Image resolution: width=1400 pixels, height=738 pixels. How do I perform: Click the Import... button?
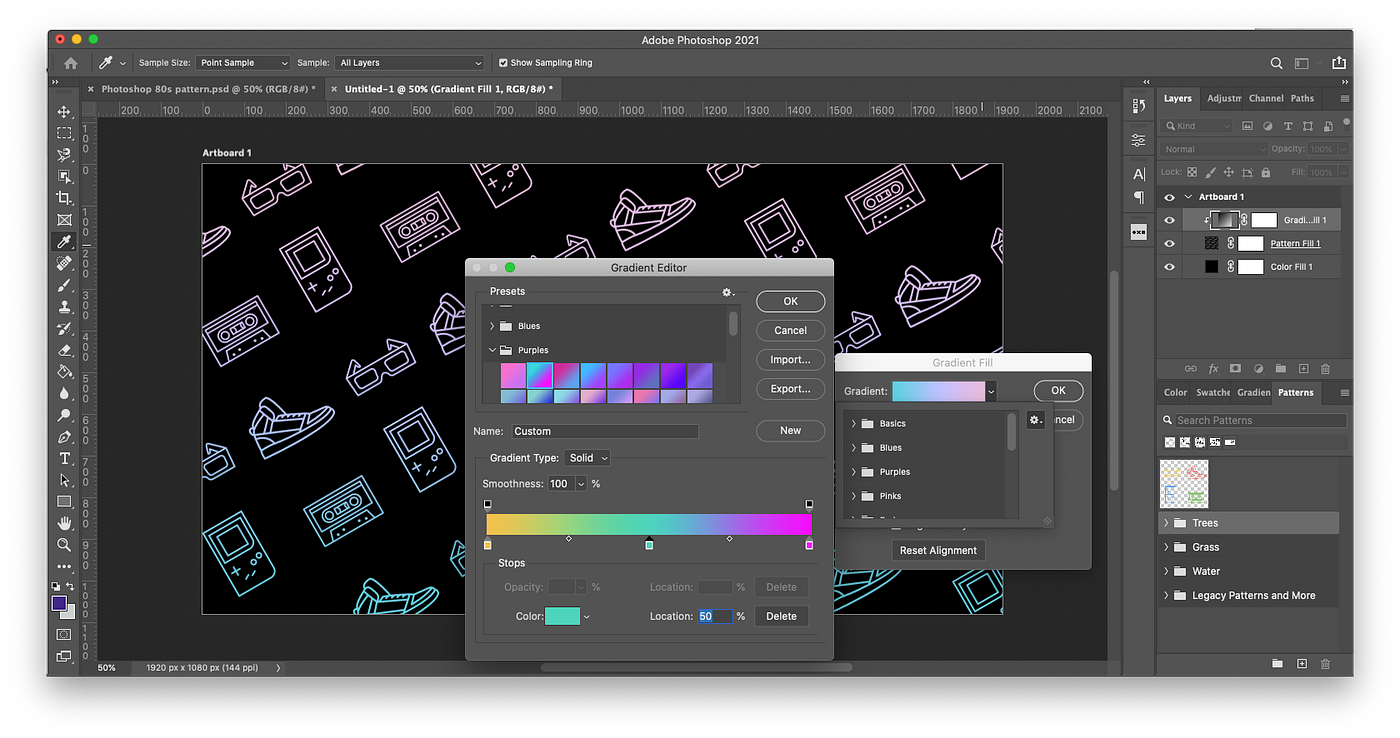click(790, 359)
